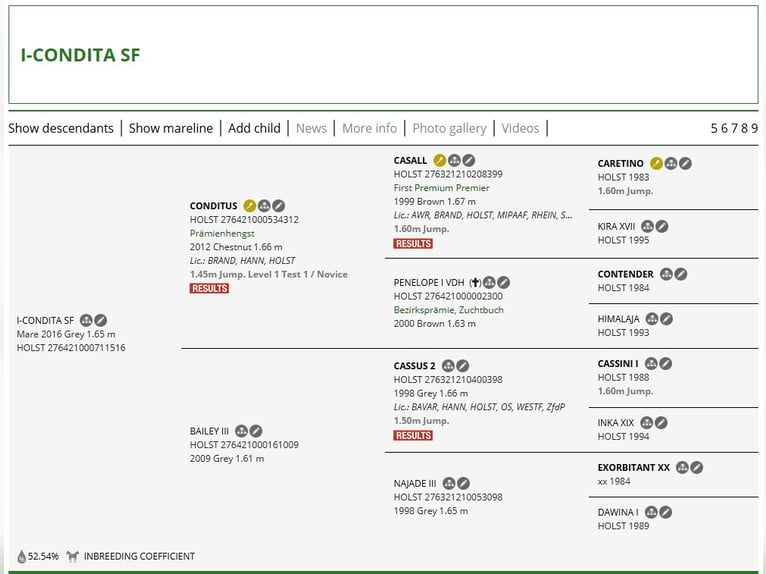Screen dimensions: 766x574
Task: Click the Add child link
Action: [x=254, y=128]
